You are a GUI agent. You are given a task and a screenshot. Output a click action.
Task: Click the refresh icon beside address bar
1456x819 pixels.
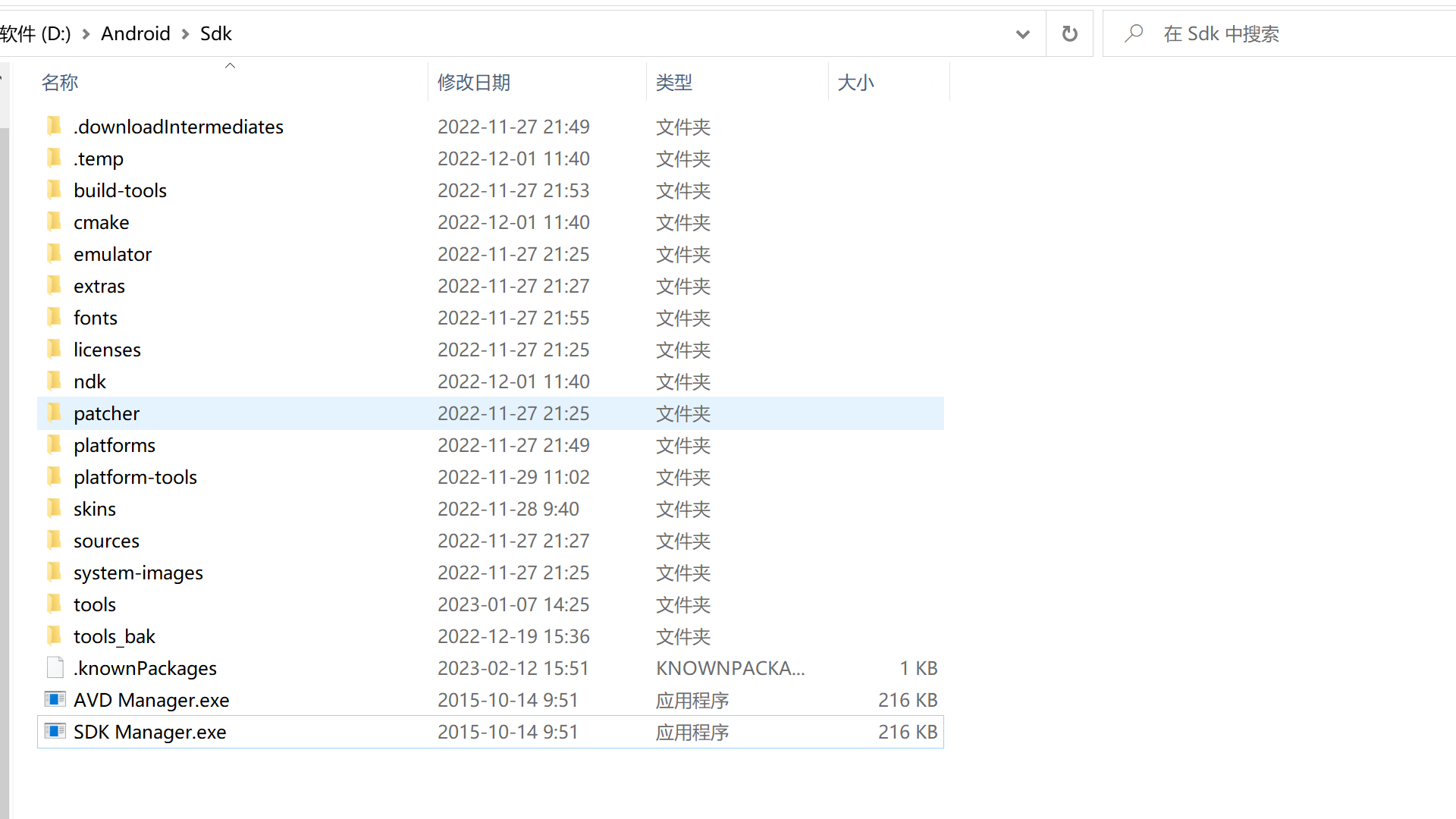point(1069,33)
